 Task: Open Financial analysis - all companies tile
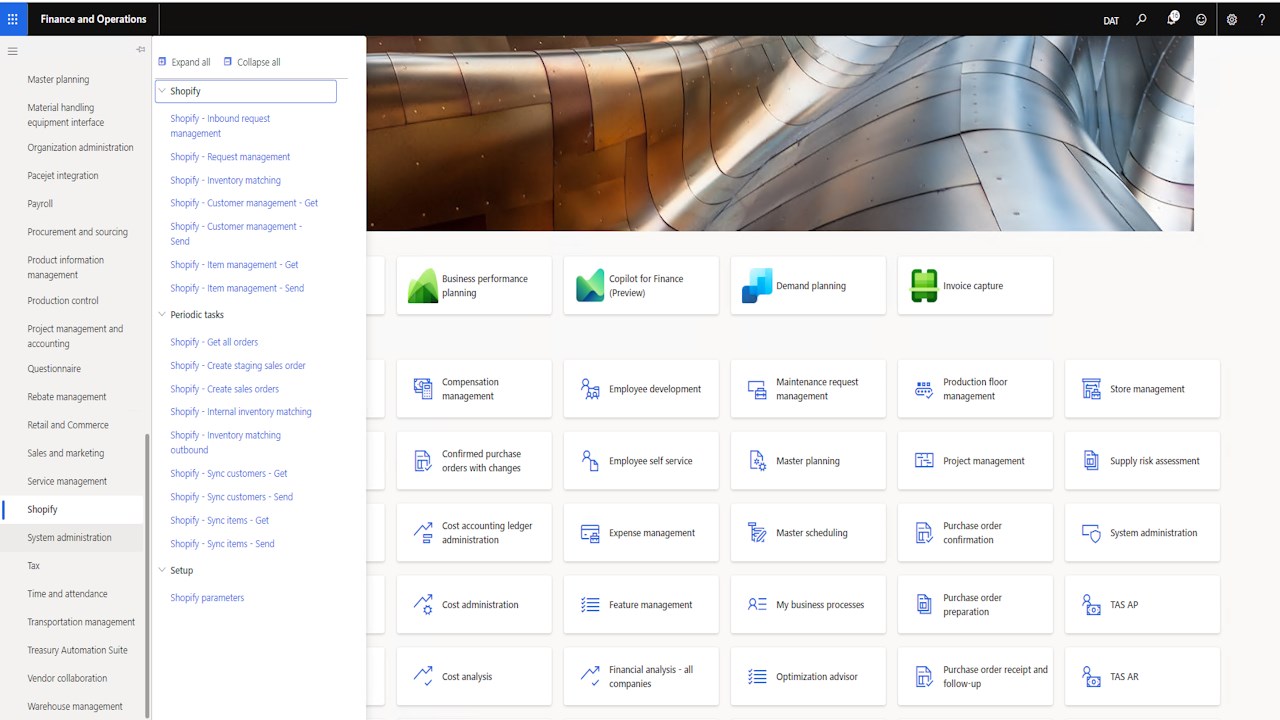(x=641, y=676)
